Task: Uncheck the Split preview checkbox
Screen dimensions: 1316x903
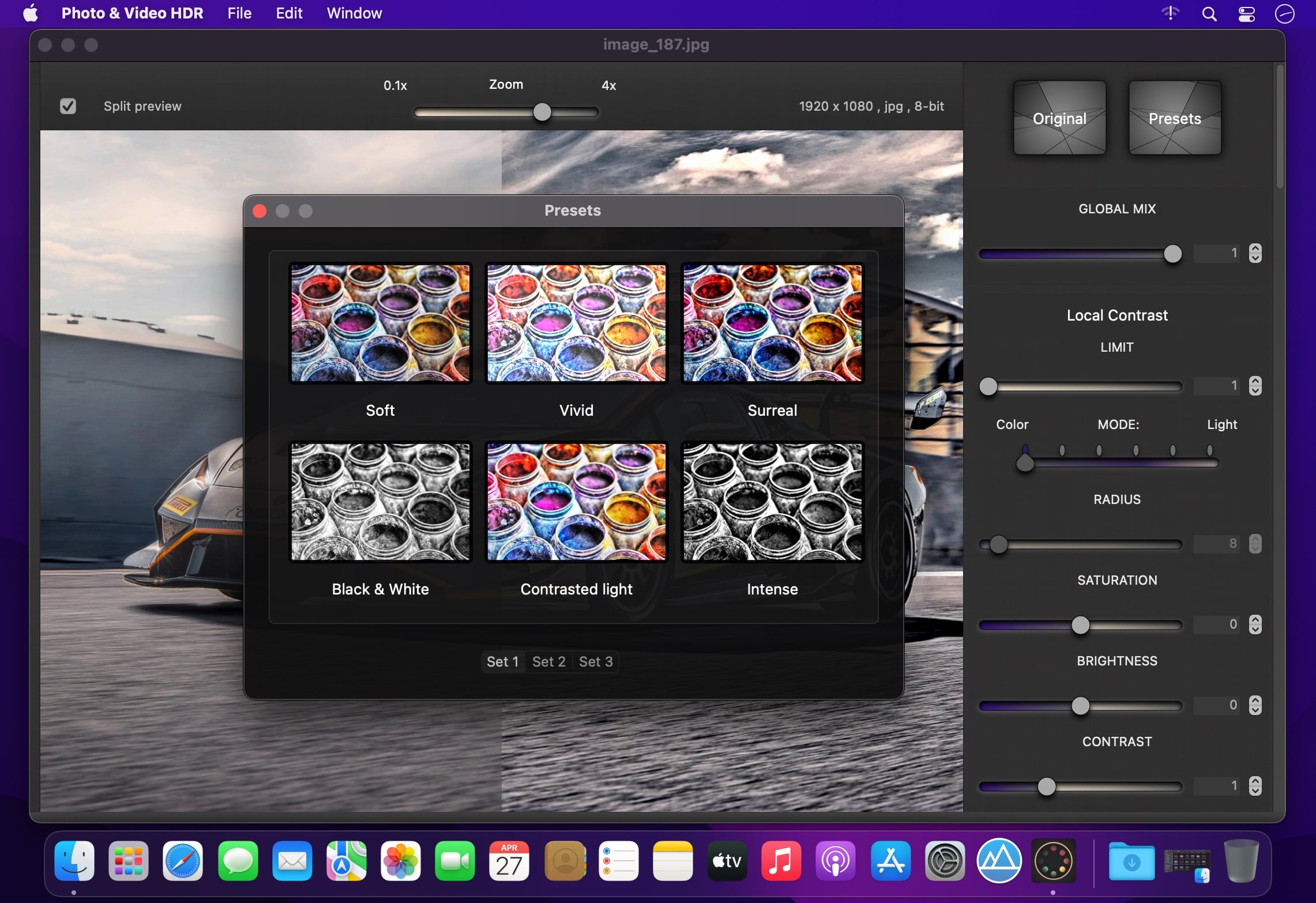Action: [x=68, y=106]
